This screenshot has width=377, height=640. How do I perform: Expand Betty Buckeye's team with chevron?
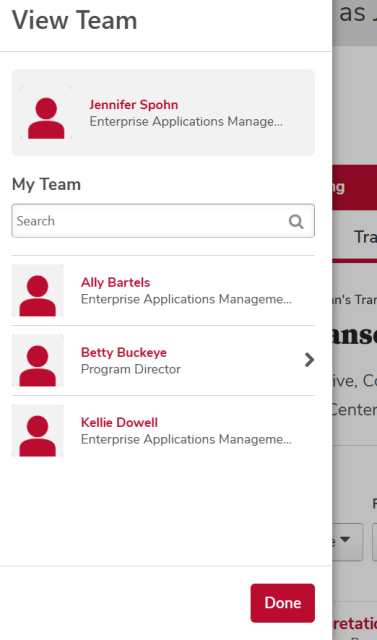click(x=309, y=360)
